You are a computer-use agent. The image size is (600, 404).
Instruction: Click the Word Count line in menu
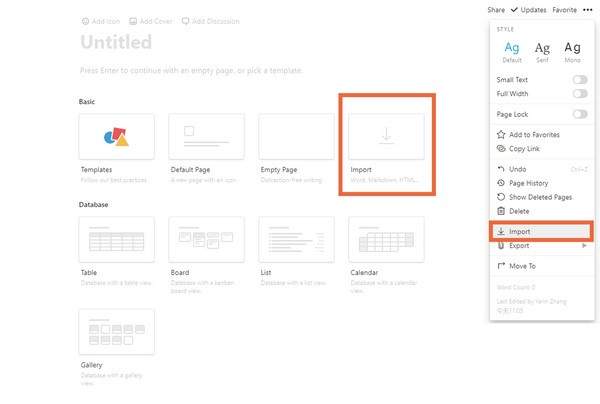(x=516, y=287)
